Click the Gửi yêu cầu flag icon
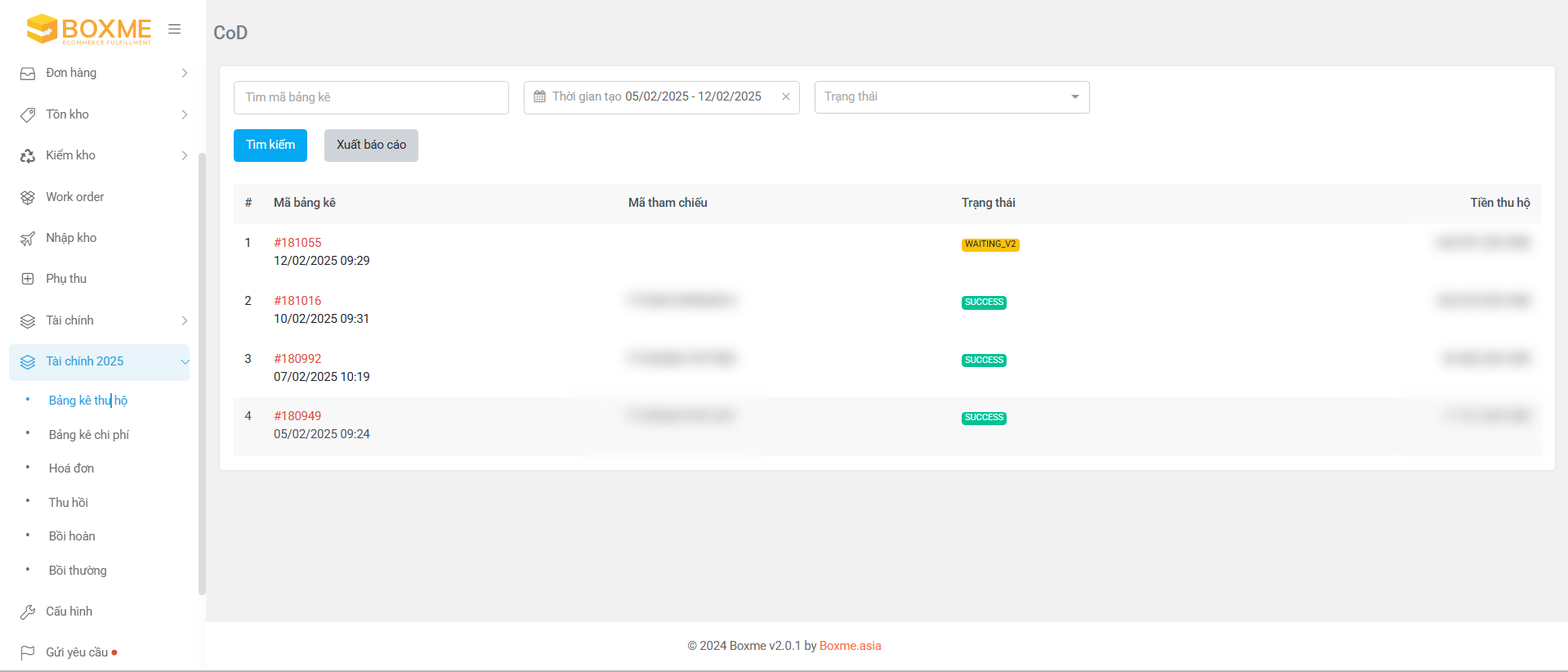 coord(28,652)
